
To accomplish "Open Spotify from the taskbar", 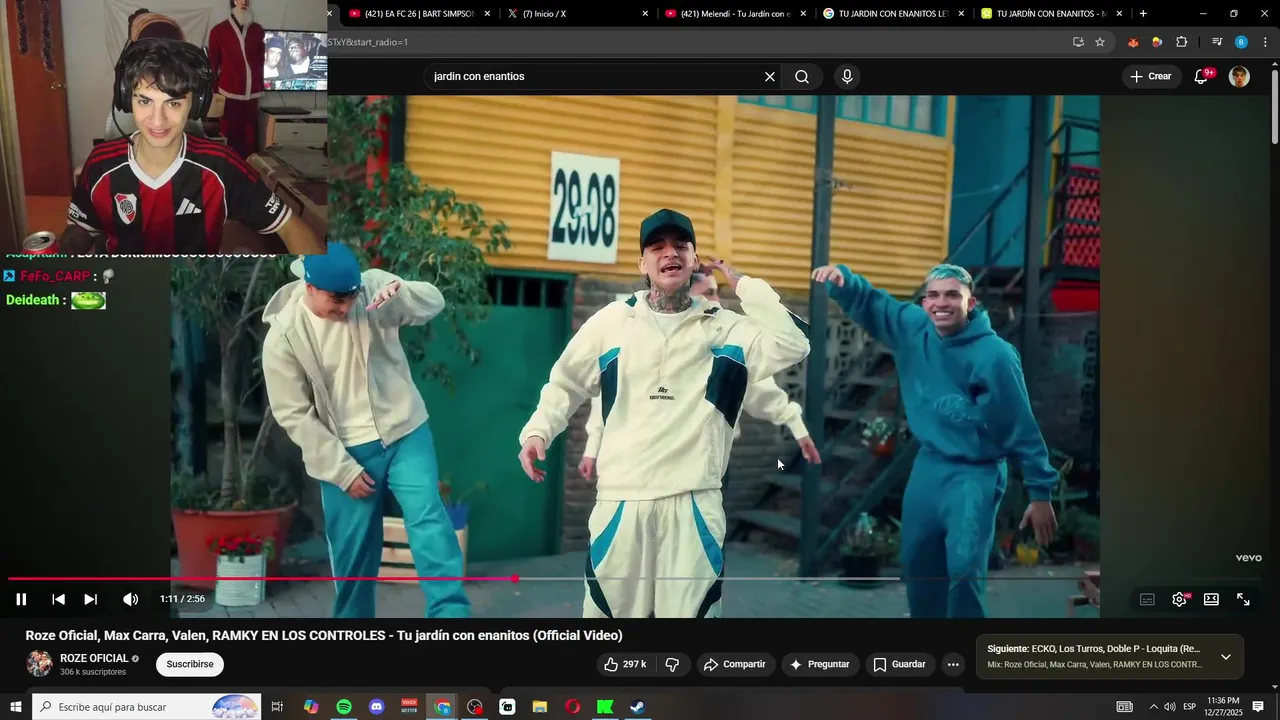I will click(x=344, y=707).
